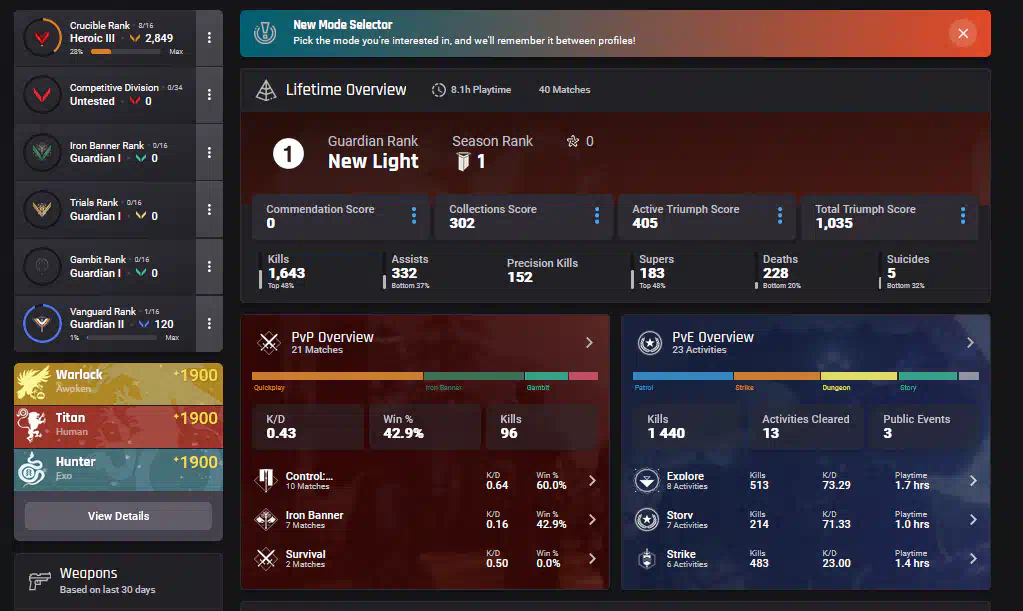
Task: Open Iron Banner Rank options menu
Action: (209, 152)
